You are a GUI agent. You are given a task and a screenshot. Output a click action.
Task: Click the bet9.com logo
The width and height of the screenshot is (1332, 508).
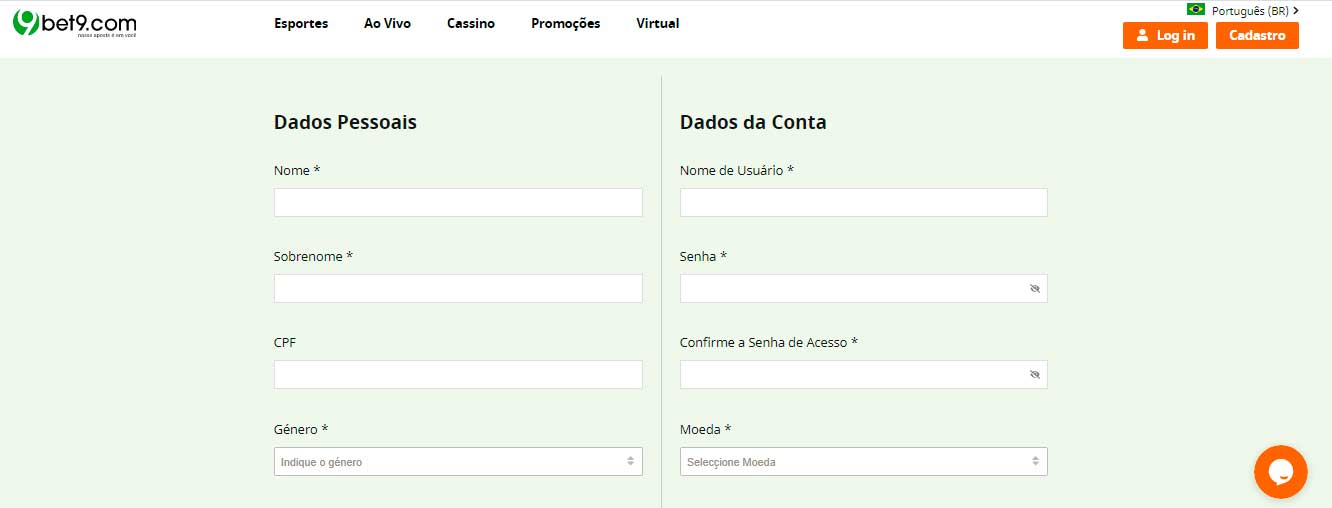75,24
